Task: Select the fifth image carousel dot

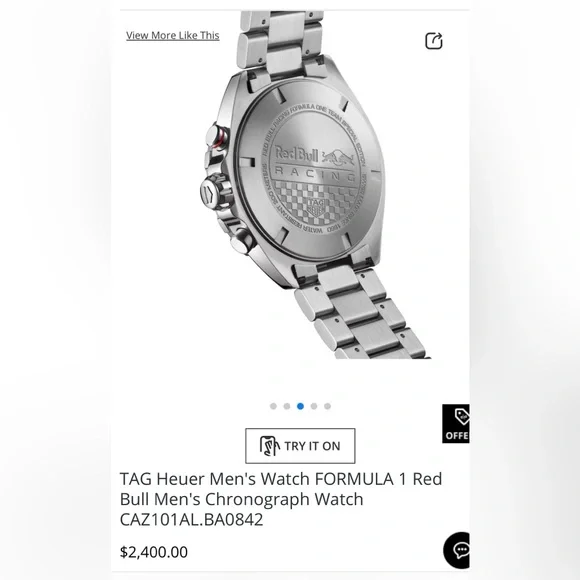Action: coord(327,406)
